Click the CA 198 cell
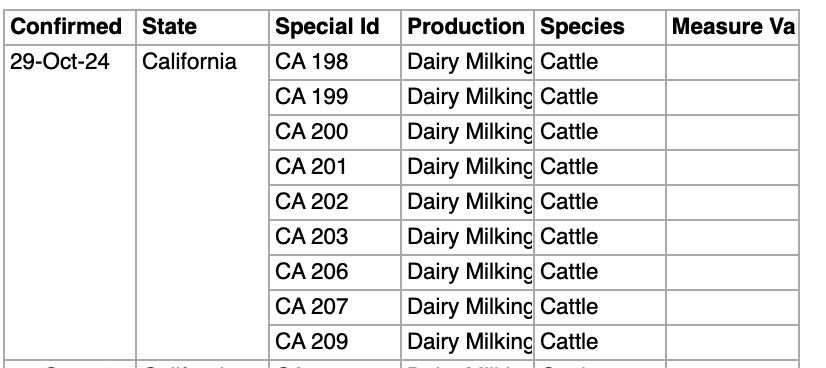The image size is (826, 368). (335, 62)
